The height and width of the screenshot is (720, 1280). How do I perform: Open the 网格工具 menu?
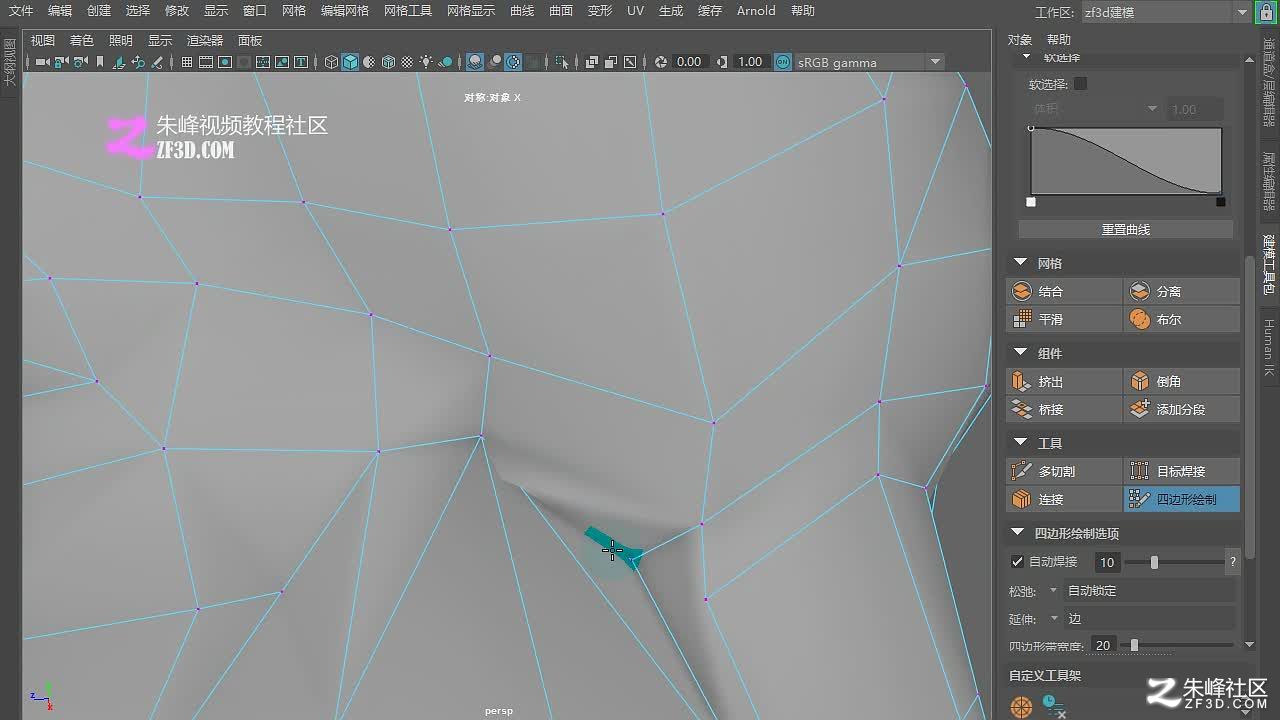click(x=408, y=11)
